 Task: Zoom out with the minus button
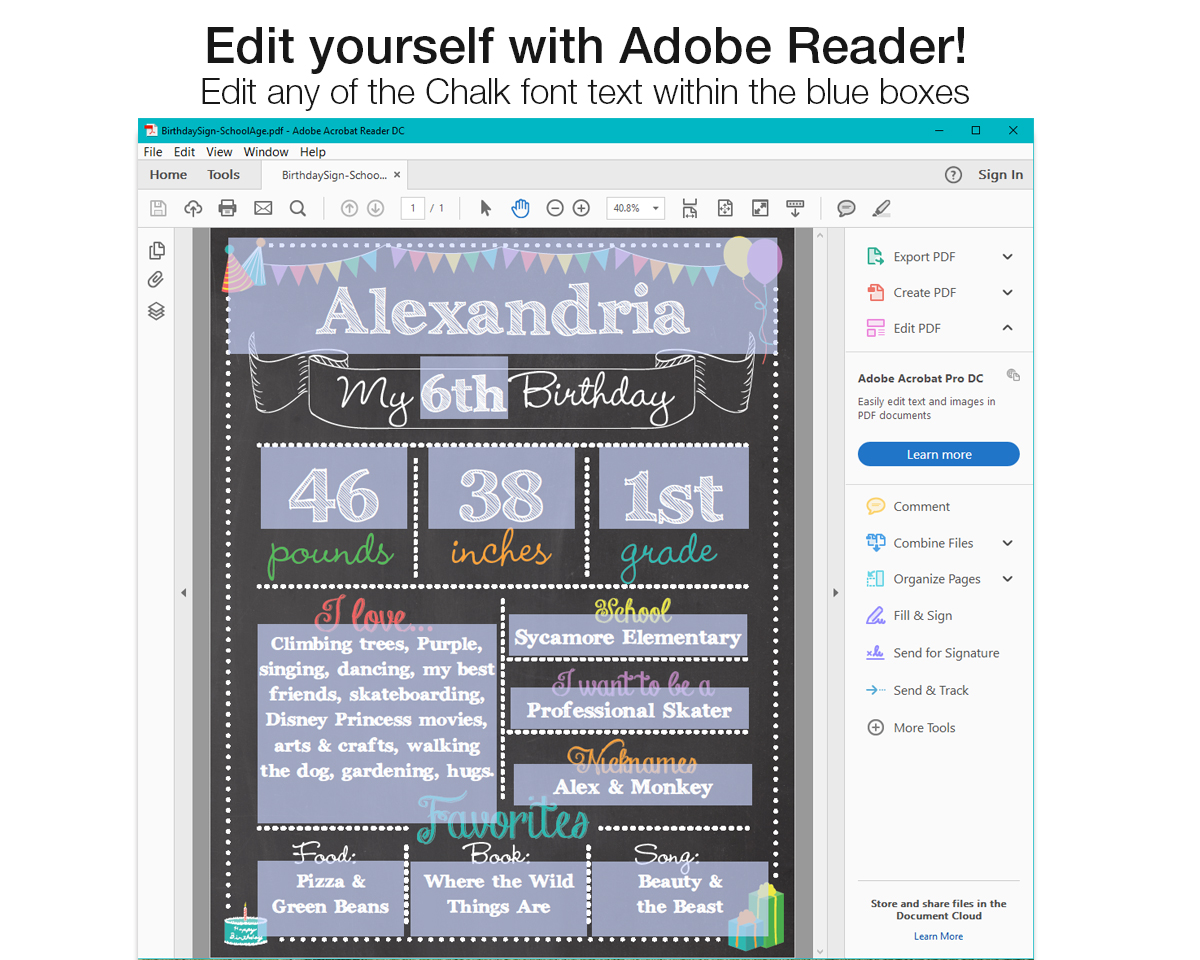pos(555,208)
